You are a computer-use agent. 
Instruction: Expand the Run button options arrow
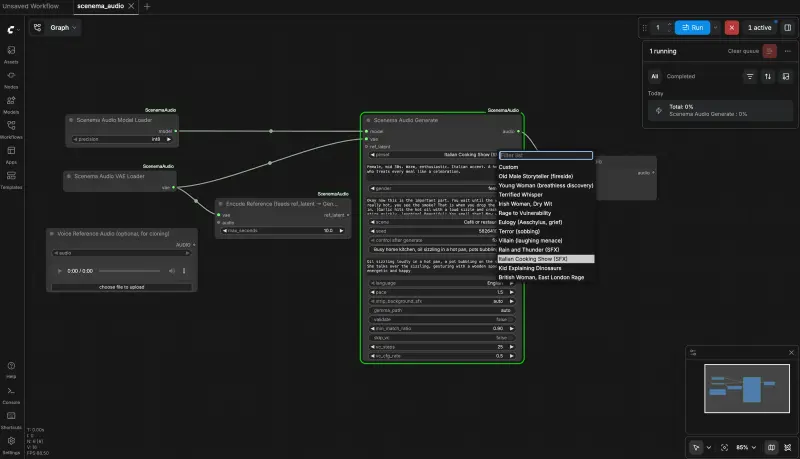(715, 28)
